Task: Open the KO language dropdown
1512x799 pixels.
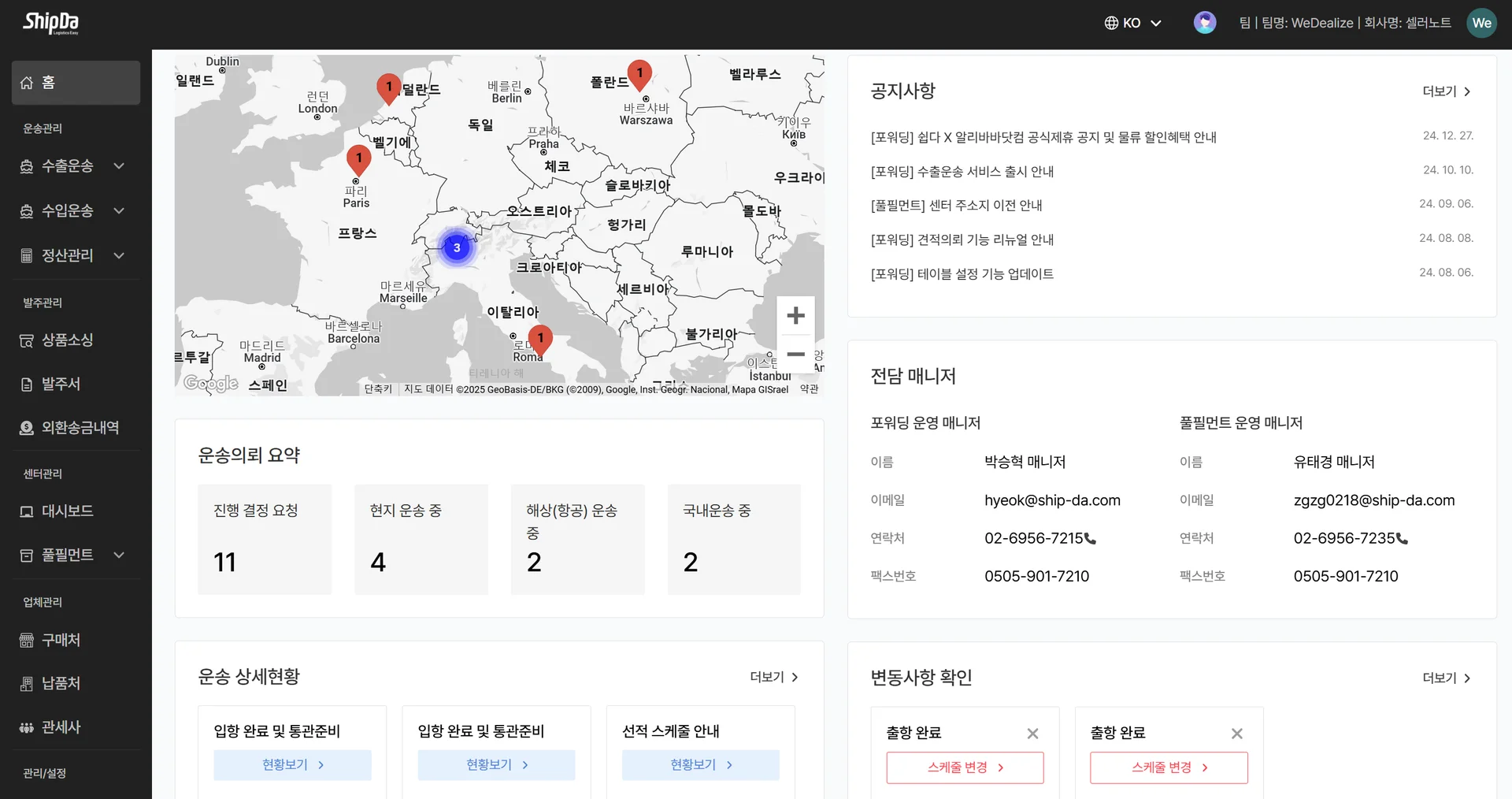Action: (x=1132, y=22)
